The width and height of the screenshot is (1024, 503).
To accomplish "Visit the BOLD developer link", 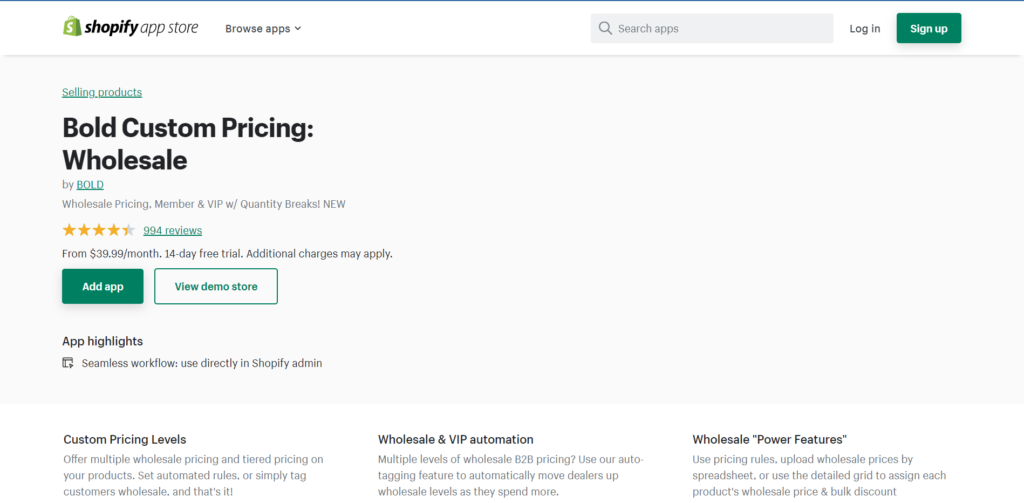I will pos(90,184).
